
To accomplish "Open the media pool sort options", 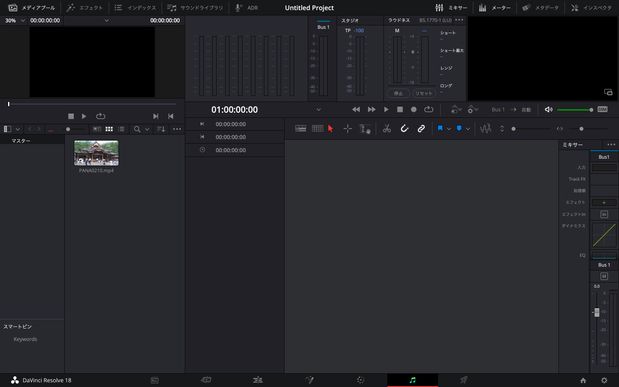I will [x=161, y=129].
